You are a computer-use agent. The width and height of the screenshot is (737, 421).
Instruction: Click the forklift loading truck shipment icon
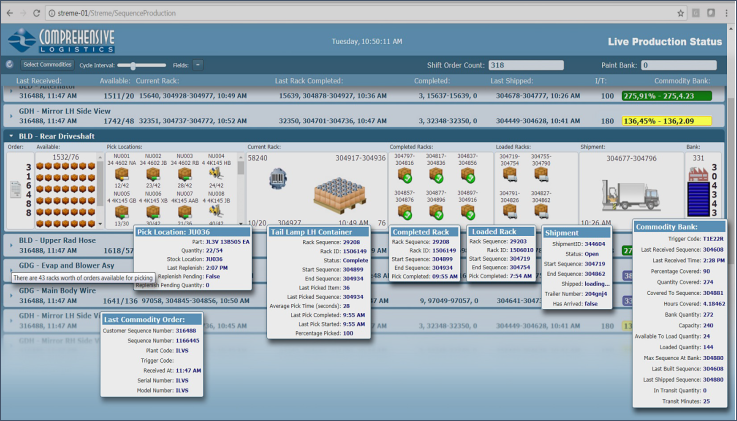coord(631,195)
